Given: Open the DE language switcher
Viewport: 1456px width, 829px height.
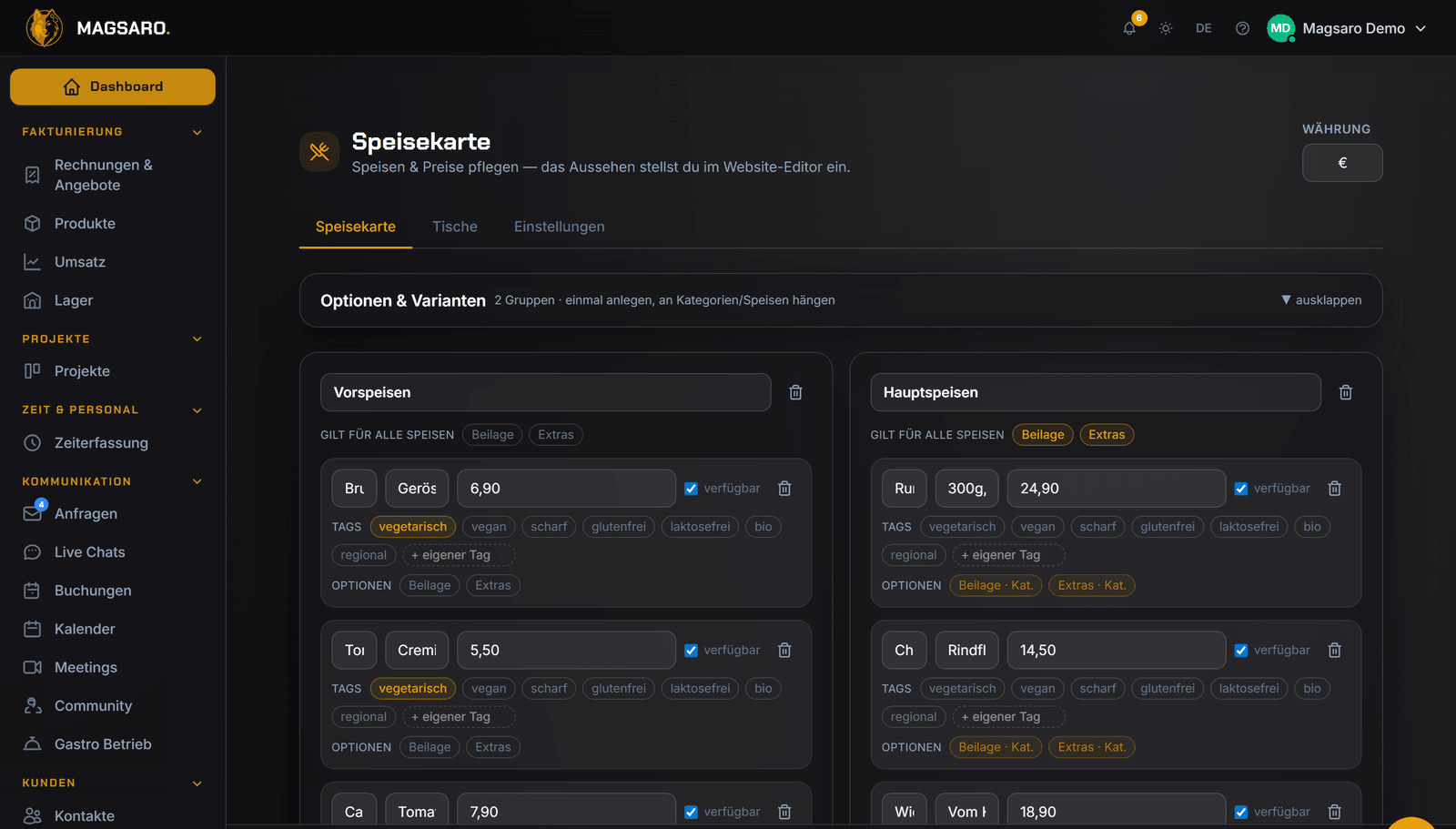Looking at the screenshot, I should tap(1204, 28).
